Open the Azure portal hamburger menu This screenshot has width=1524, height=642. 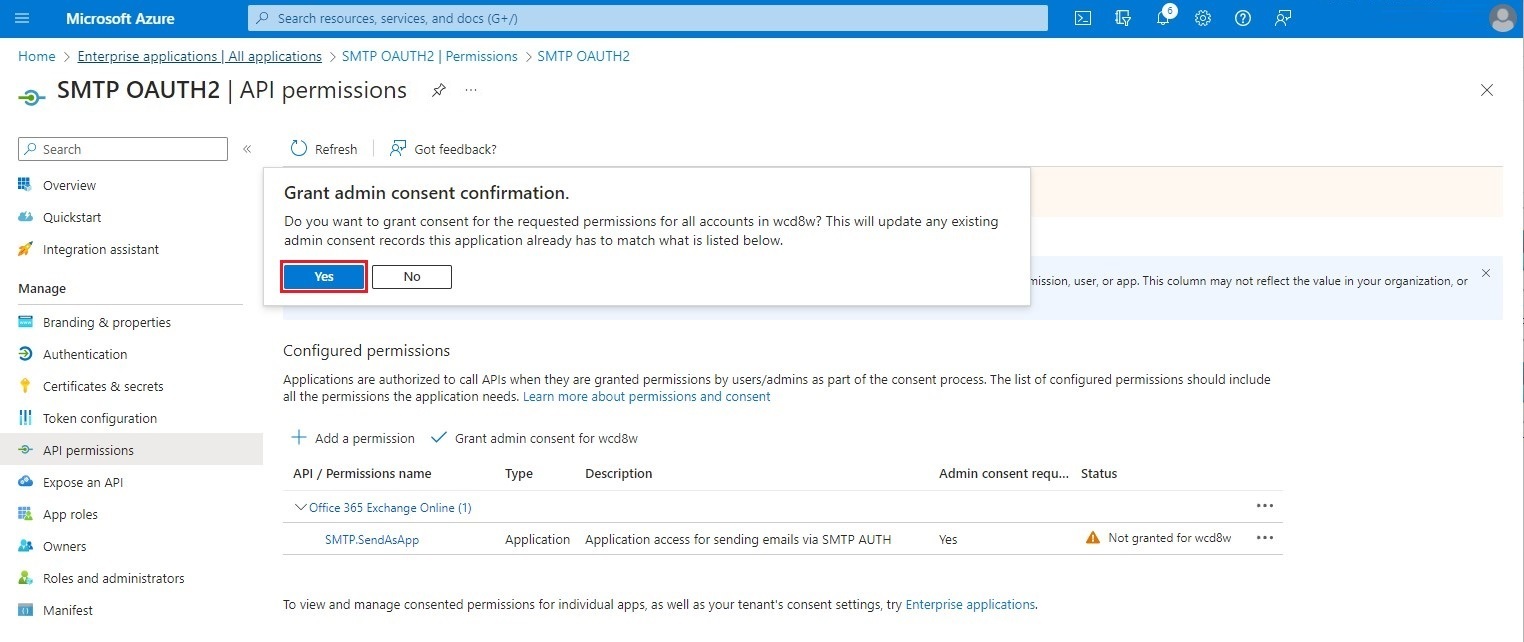tap(22, 18)
